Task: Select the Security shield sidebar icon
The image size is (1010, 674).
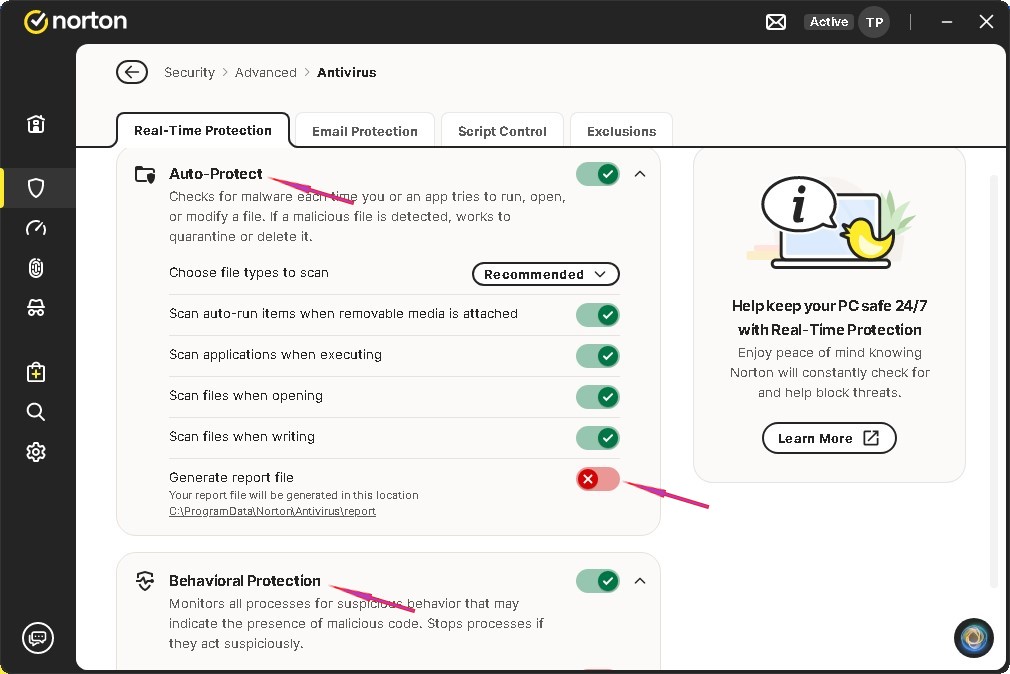Action: (36, 187)
